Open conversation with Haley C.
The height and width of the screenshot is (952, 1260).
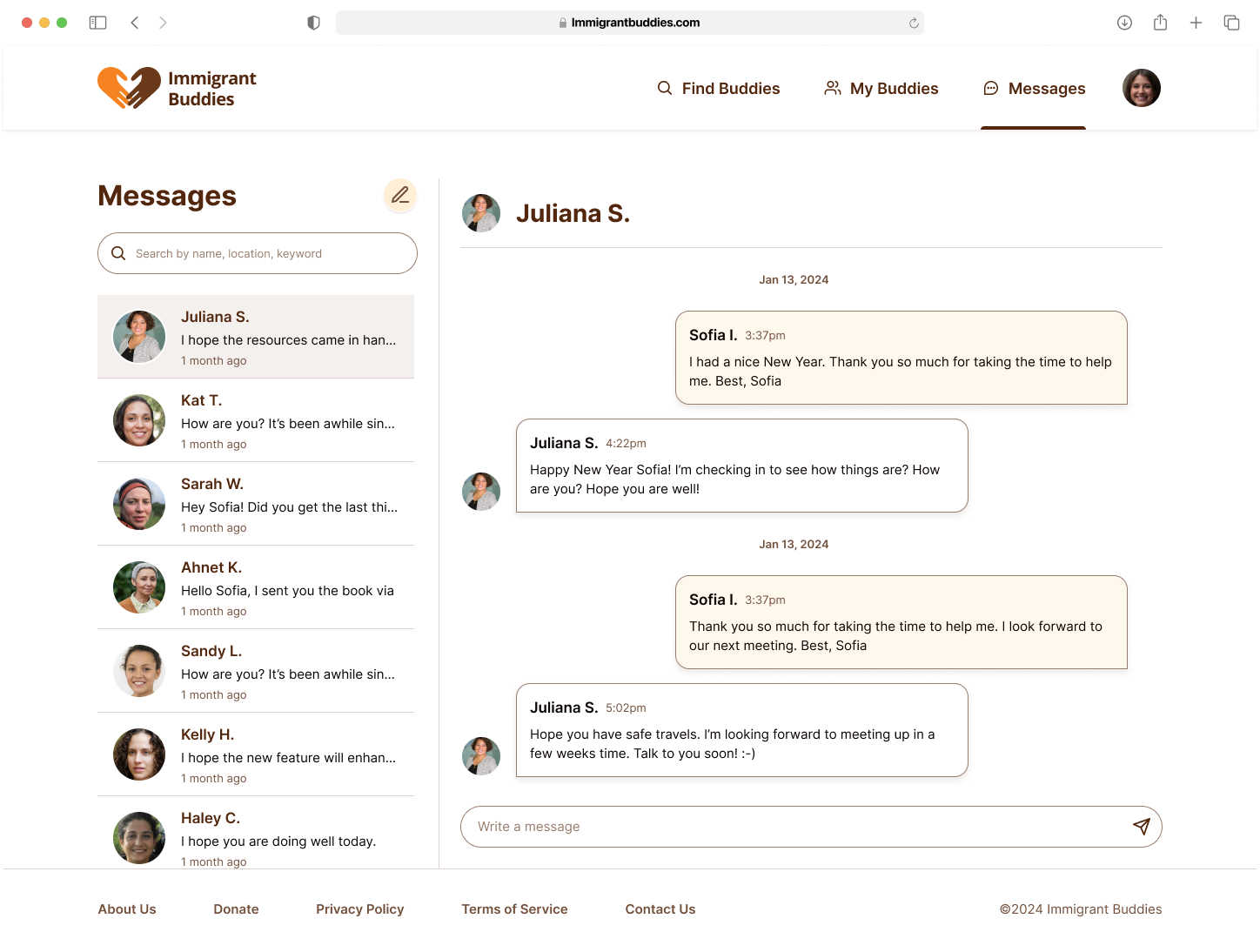coord(256,833)
